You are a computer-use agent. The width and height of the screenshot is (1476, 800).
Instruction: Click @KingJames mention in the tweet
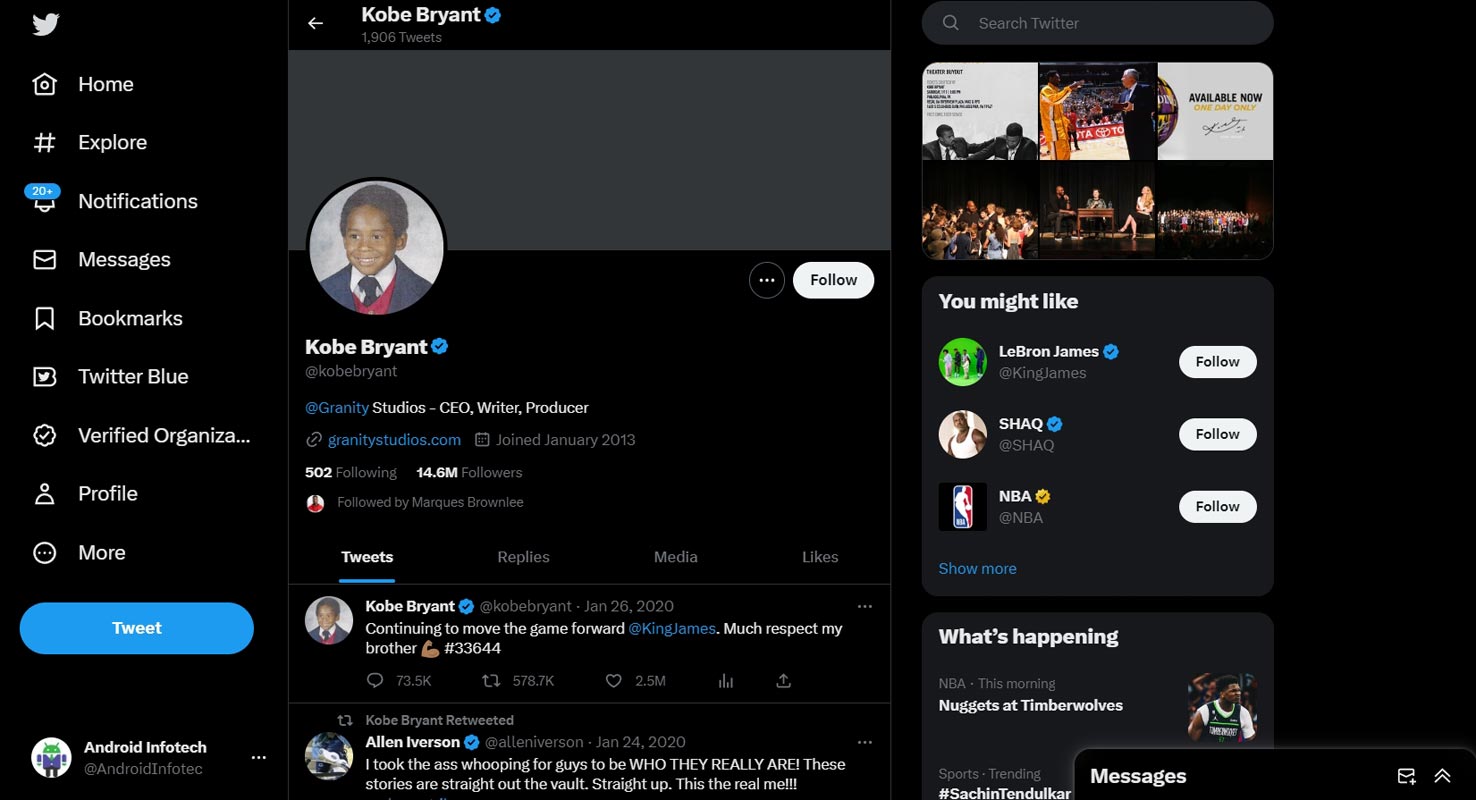click(672, 628)
